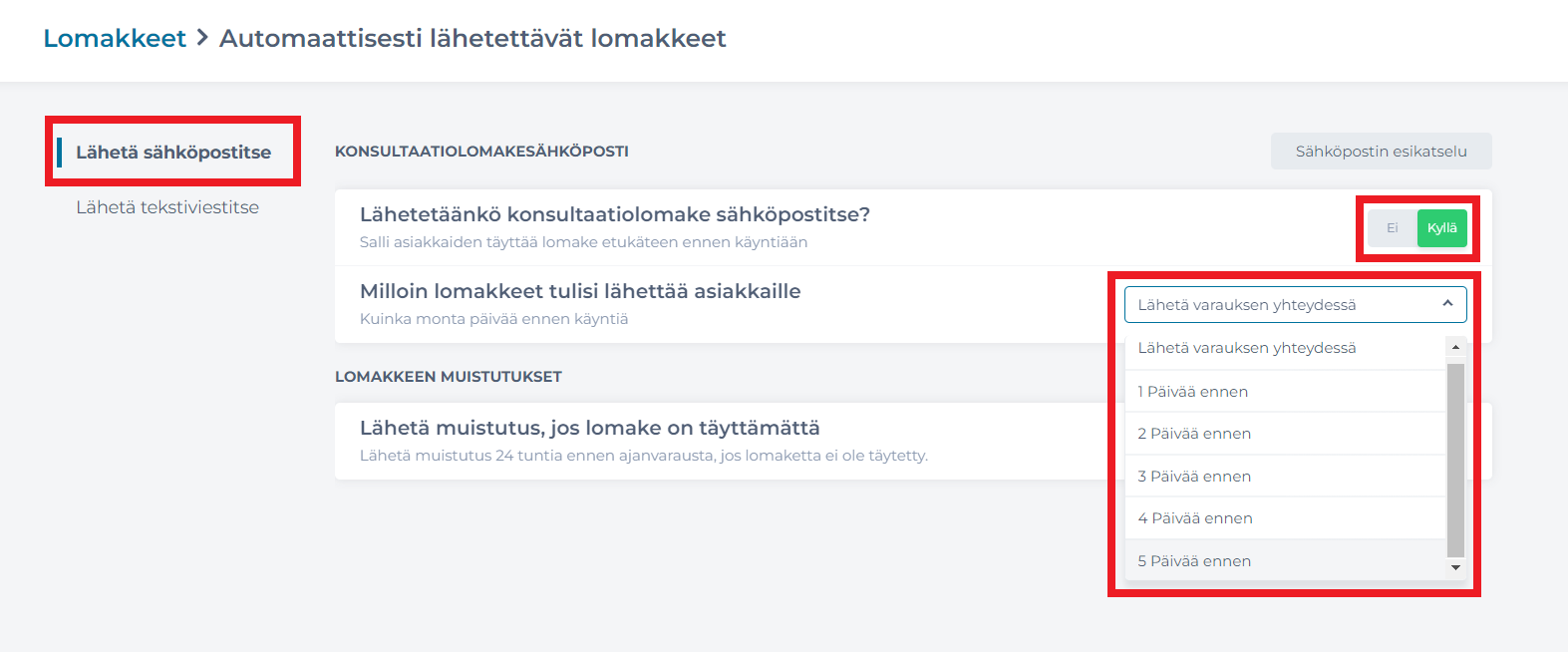Open the 'Lähetä sähköpostitse' tab

click(x=172, y=153)
